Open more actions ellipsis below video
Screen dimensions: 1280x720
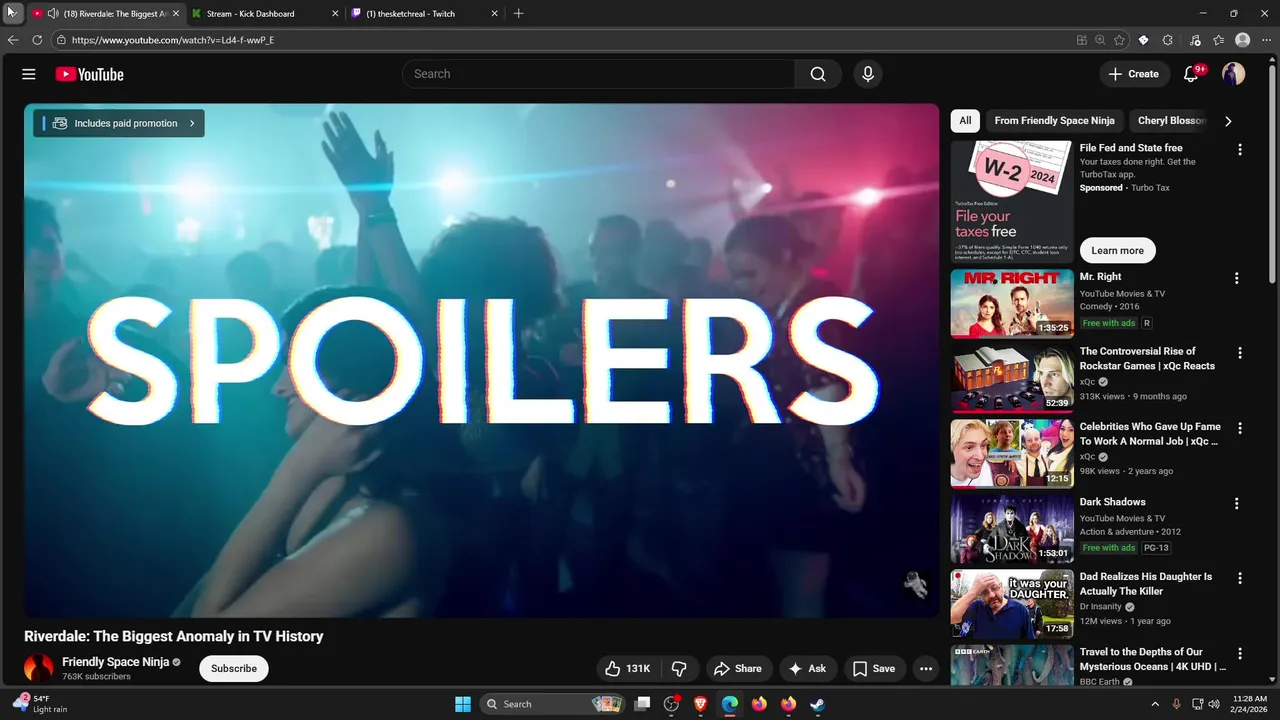point(926,668)
